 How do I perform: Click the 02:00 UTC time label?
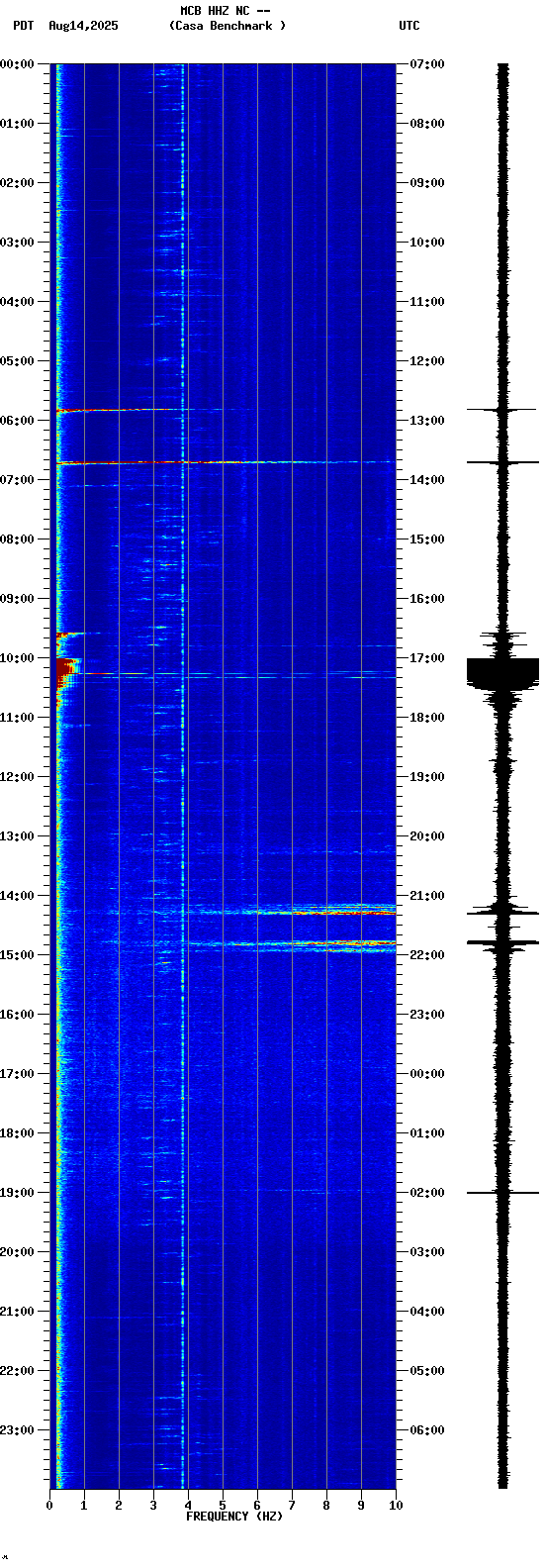427,1192
